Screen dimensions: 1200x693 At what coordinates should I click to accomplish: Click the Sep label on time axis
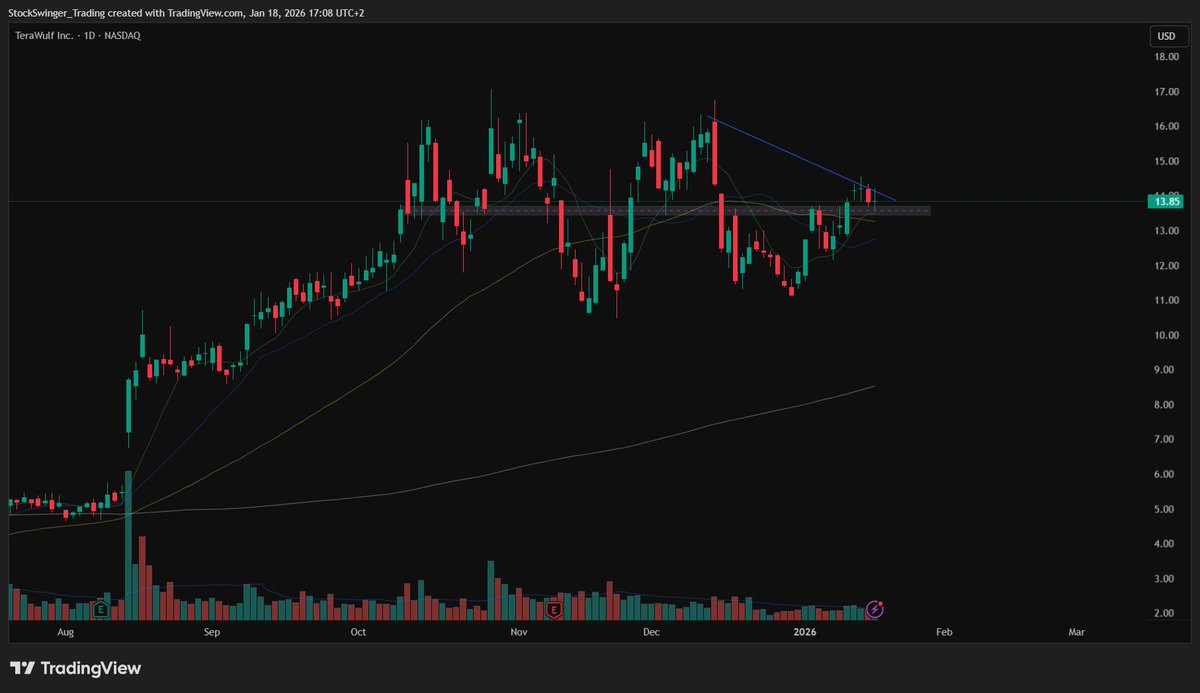pyautogui.click(x=211, y=632)
